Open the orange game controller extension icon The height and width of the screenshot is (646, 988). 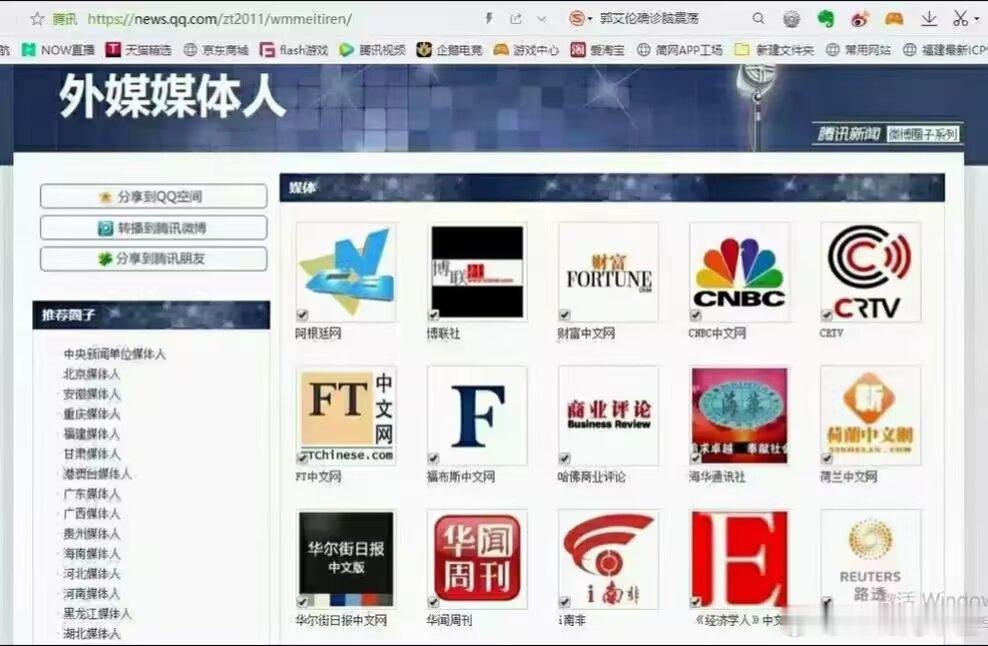pos(893,19)
